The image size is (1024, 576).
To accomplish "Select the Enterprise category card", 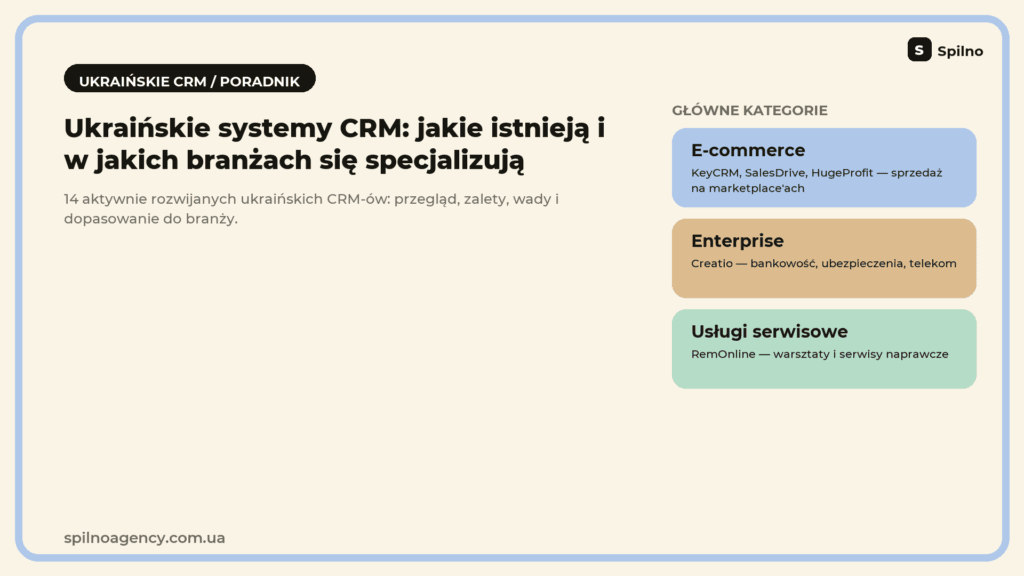I will pos(824,259).
